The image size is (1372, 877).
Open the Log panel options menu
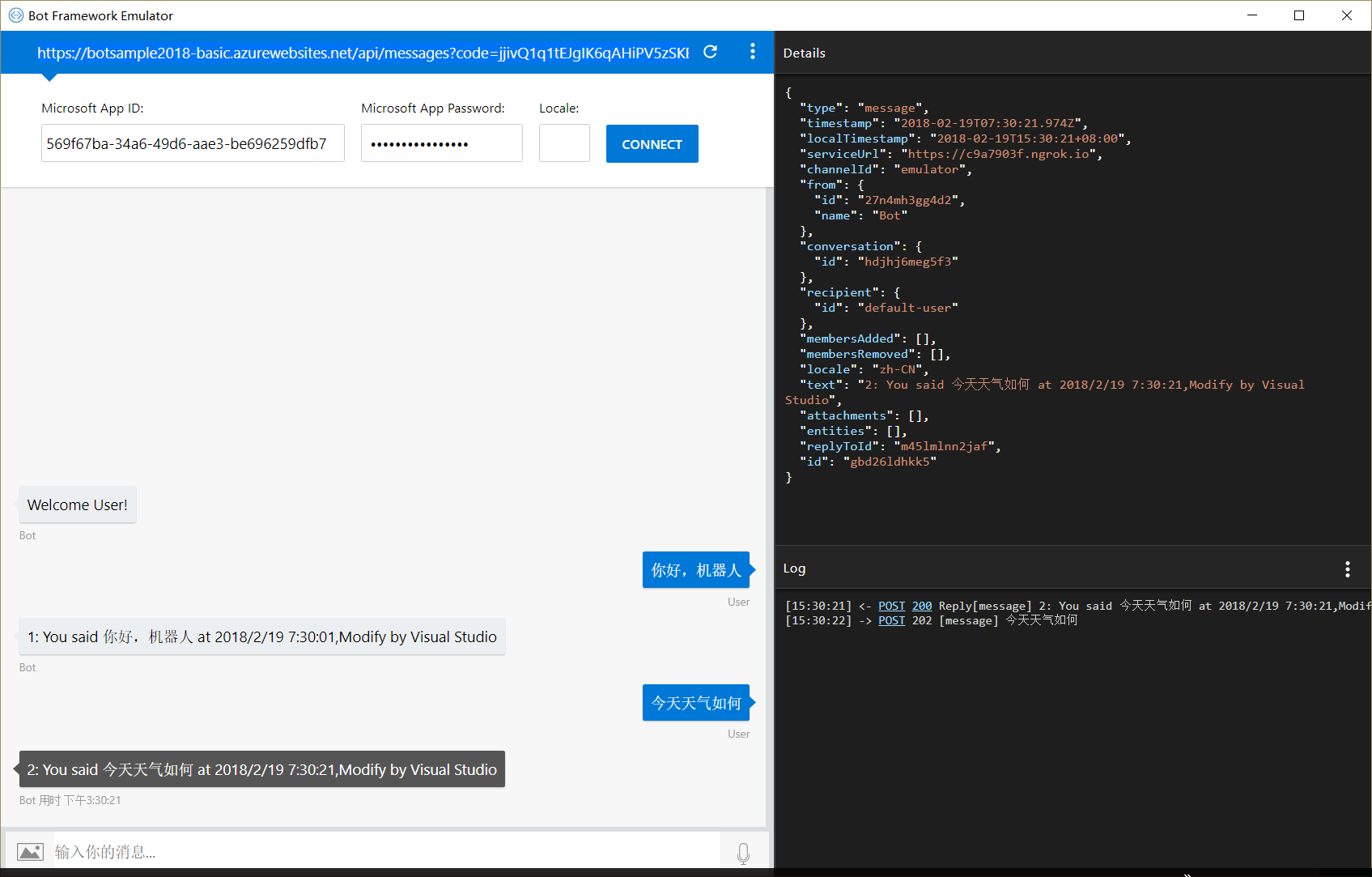click(x=1348, y=568)
